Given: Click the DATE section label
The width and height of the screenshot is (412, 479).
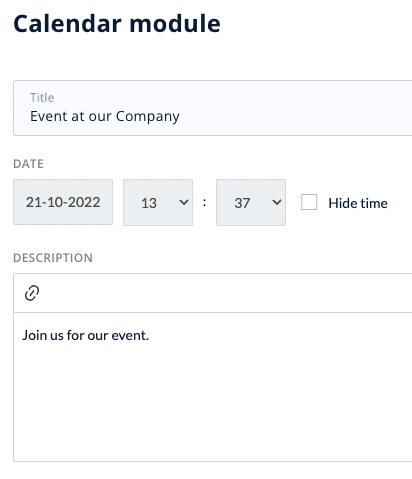Looking at the screenshot, I should 28,164.
